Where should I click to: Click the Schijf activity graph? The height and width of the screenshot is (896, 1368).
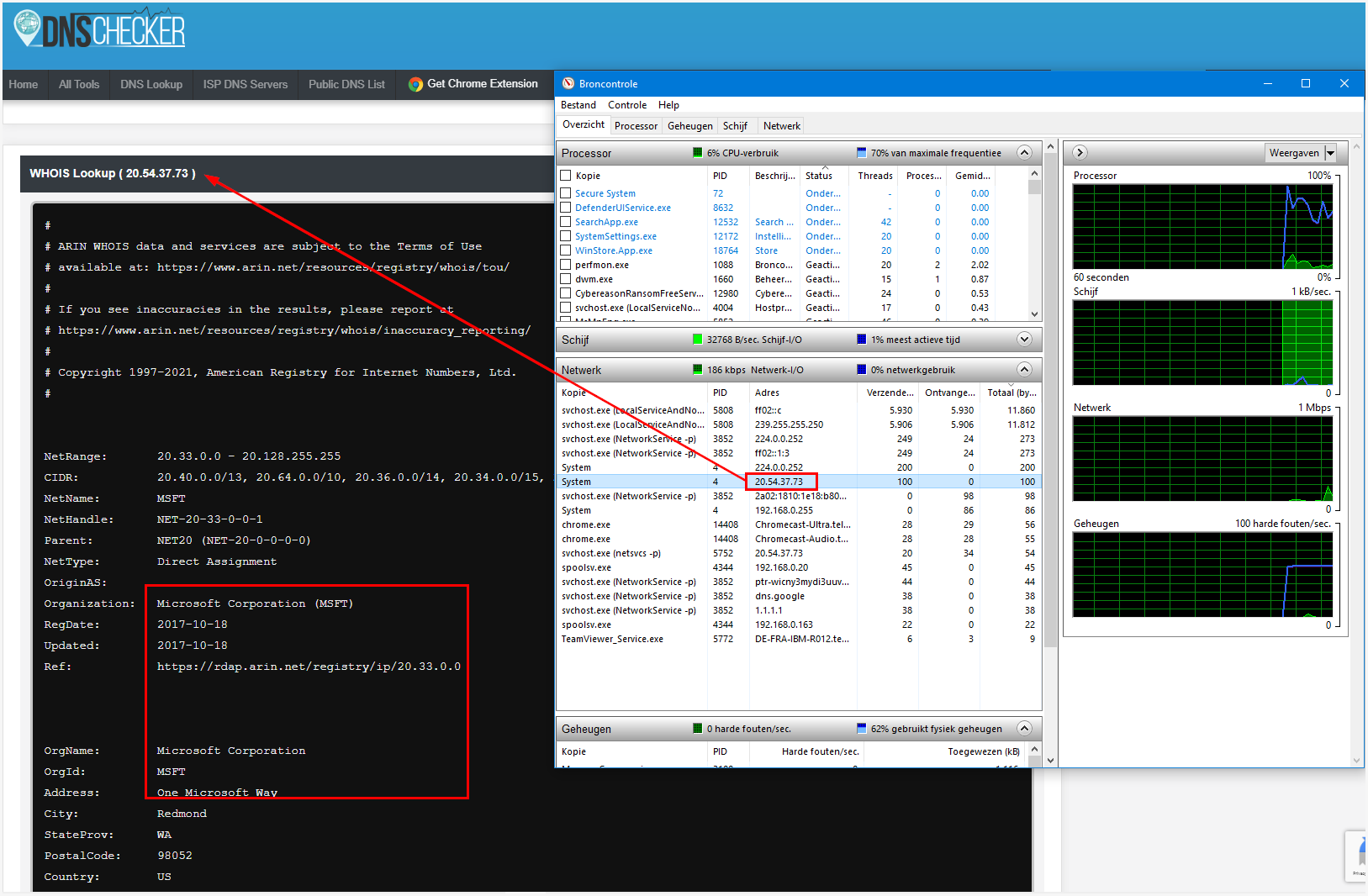tap(1202, 342)
